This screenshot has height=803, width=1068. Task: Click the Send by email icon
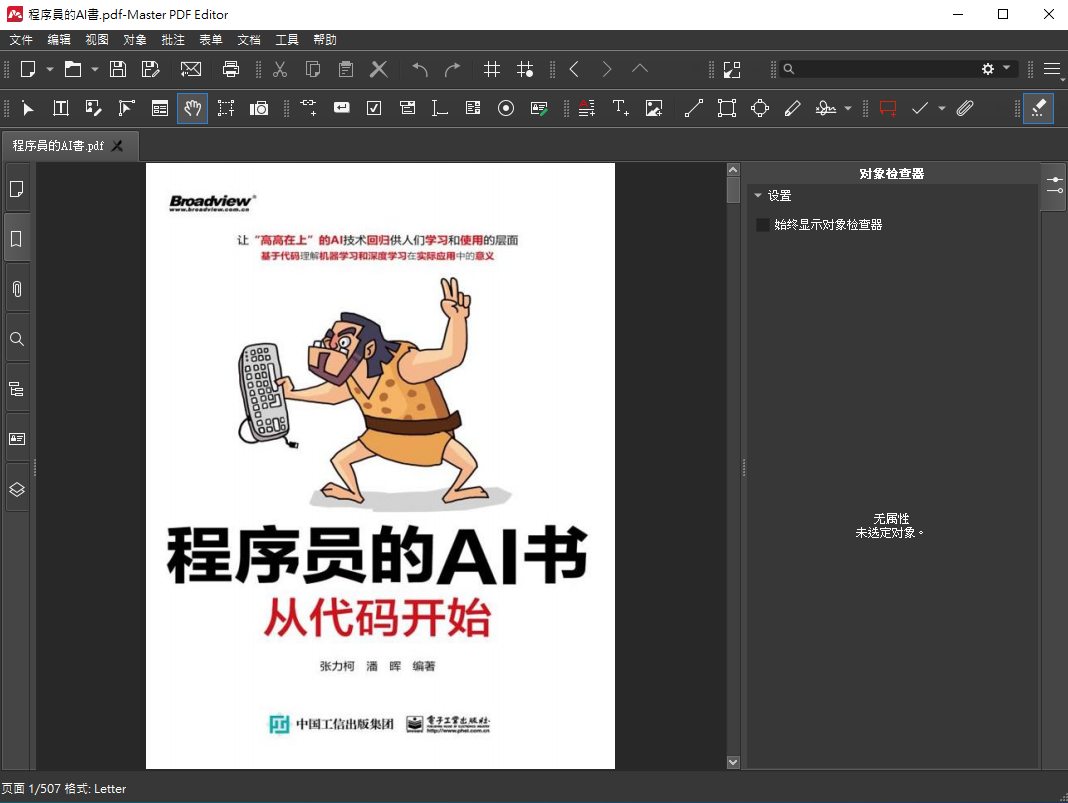(190, 69)
